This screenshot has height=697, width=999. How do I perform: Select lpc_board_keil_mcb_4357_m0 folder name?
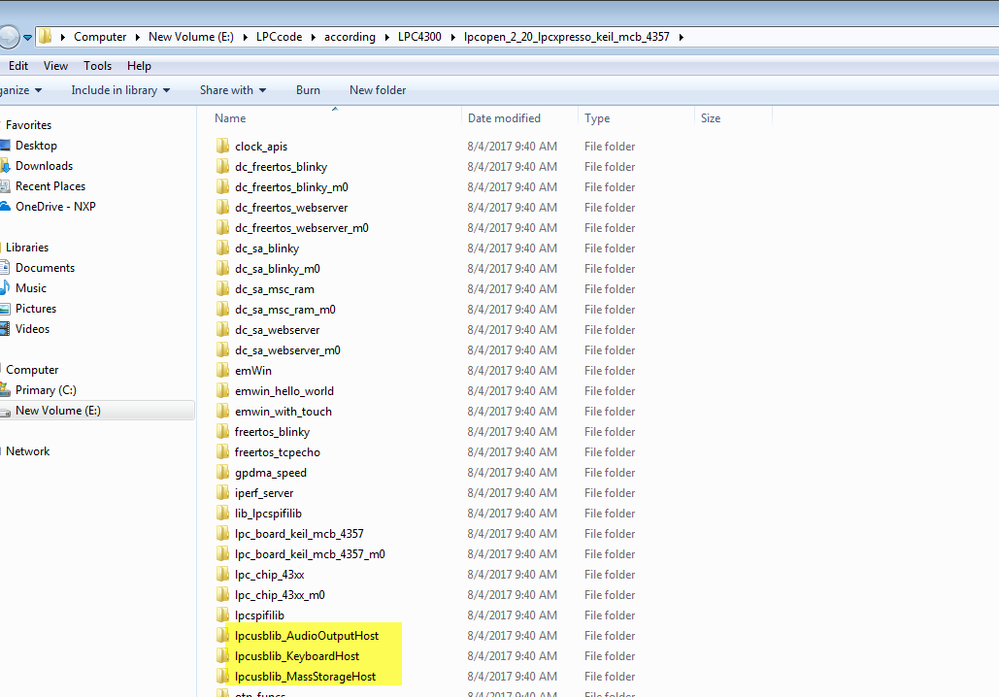coord(310,554)
